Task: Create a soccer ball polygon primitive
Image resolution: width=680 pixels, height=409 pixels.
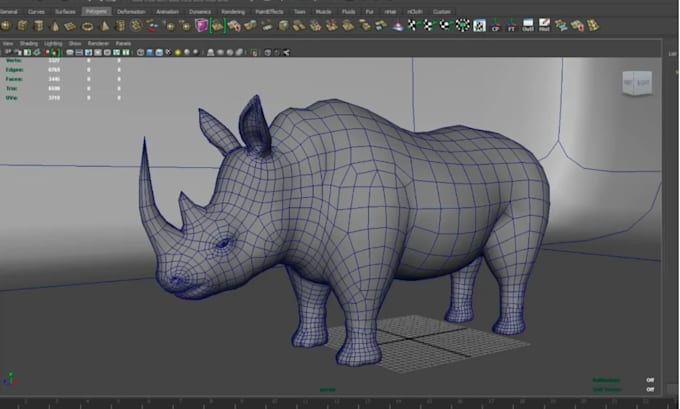Action: point(136,26)
